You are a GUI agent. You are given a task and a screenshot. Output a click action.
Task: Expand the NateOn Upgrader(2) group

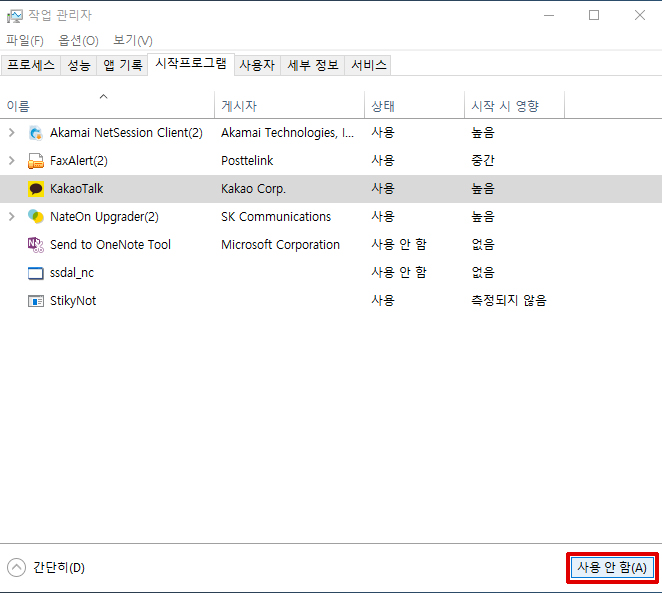[x=12, y=217]
